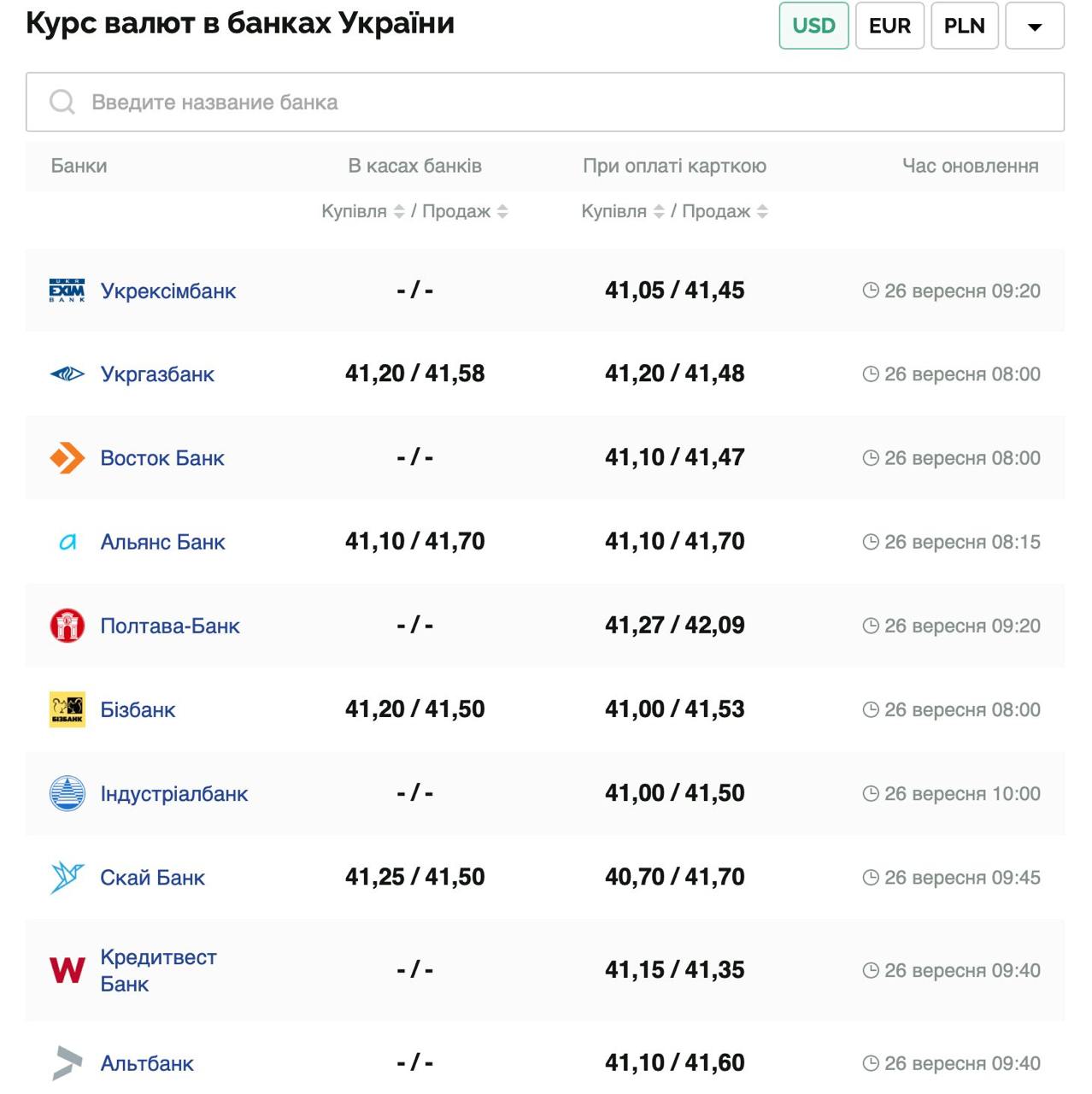Click the red Poltava-Bank logo

(x=67, y=626)
